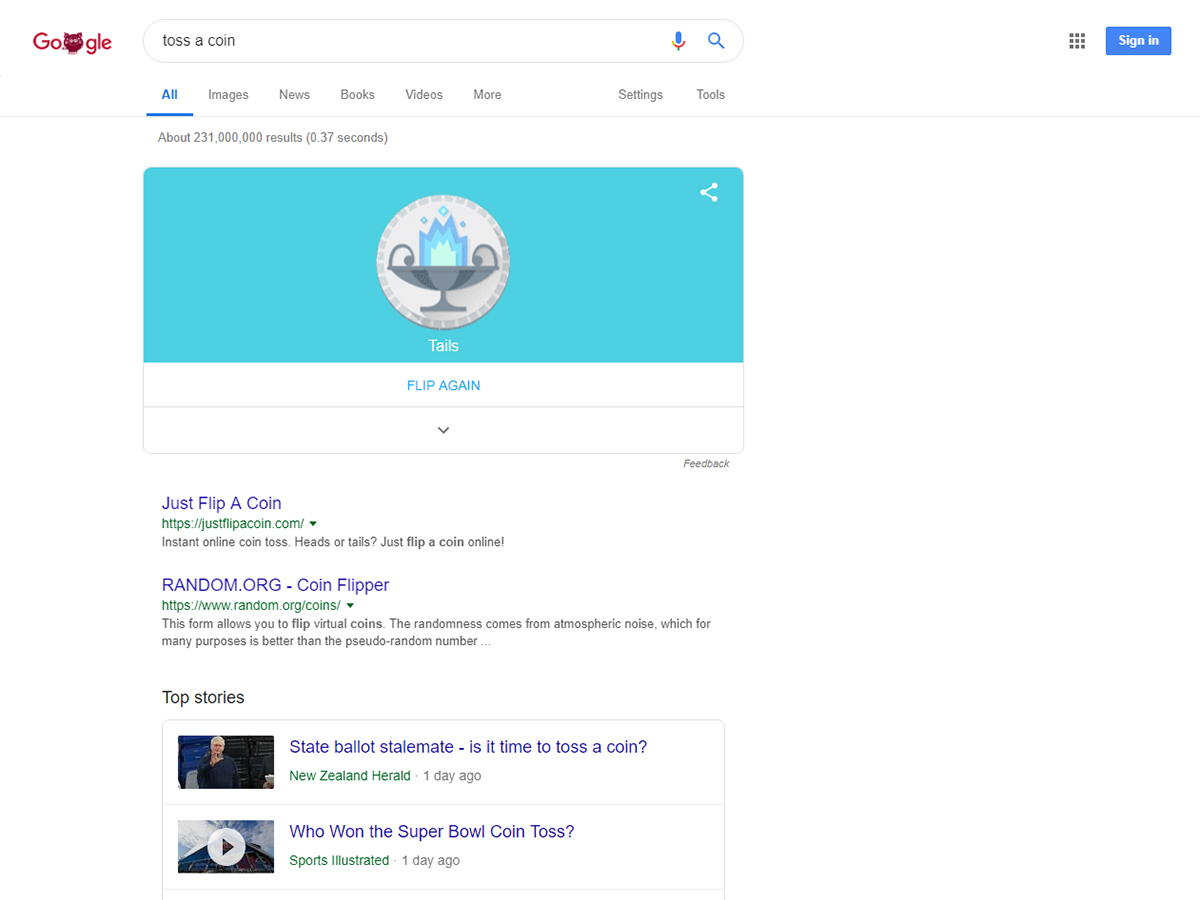Click the Google logo
The image size is (1200, 900).
72,42
